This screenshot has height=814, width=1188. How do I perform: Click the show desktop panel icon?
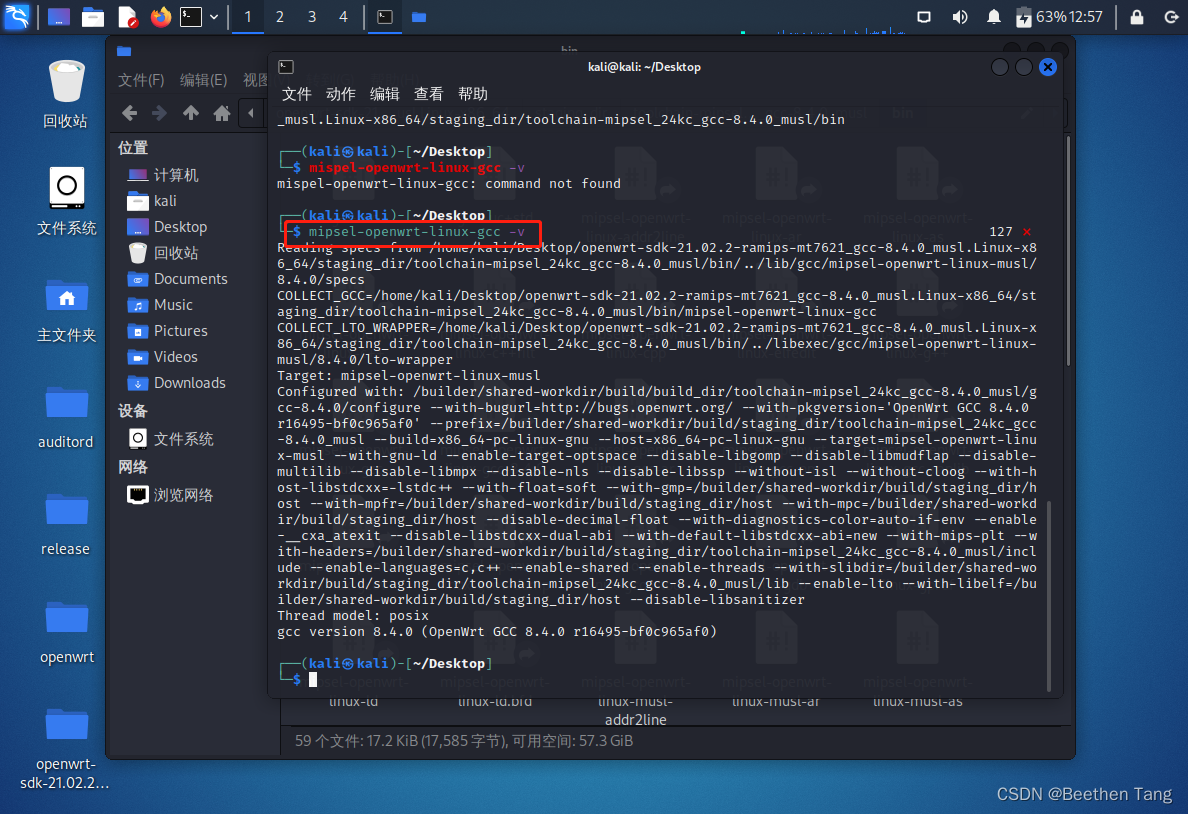[58, 17]
